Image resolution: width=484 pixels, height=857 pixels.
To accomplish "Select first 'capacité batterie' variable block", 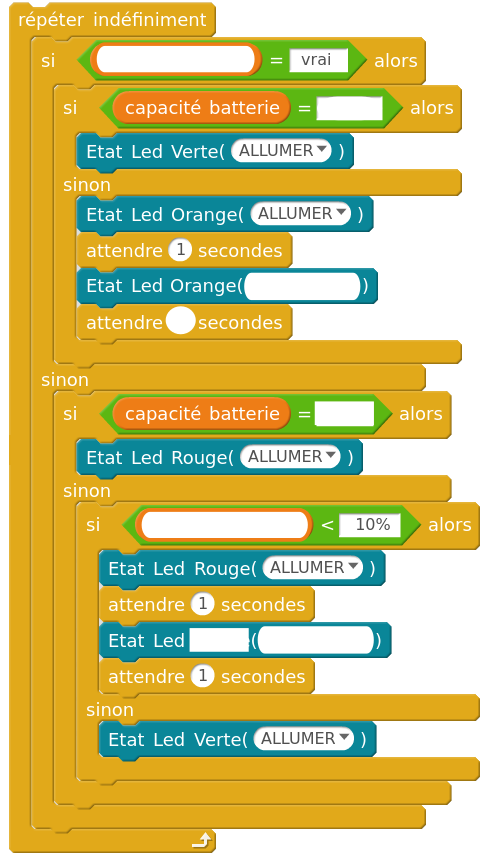I will (202, 108).
